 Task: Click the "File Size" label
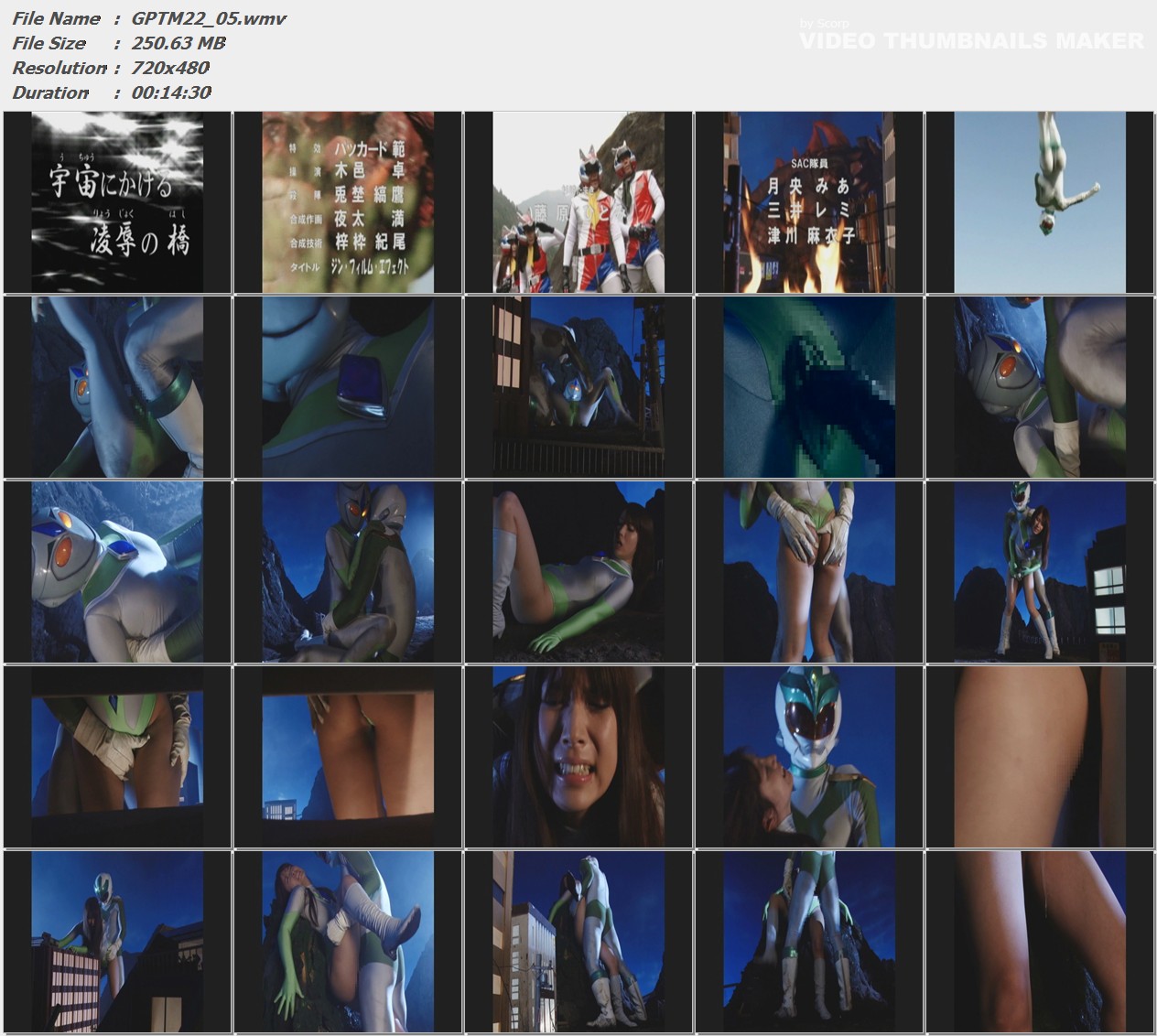pyautogui.click(x=49, y=43)
